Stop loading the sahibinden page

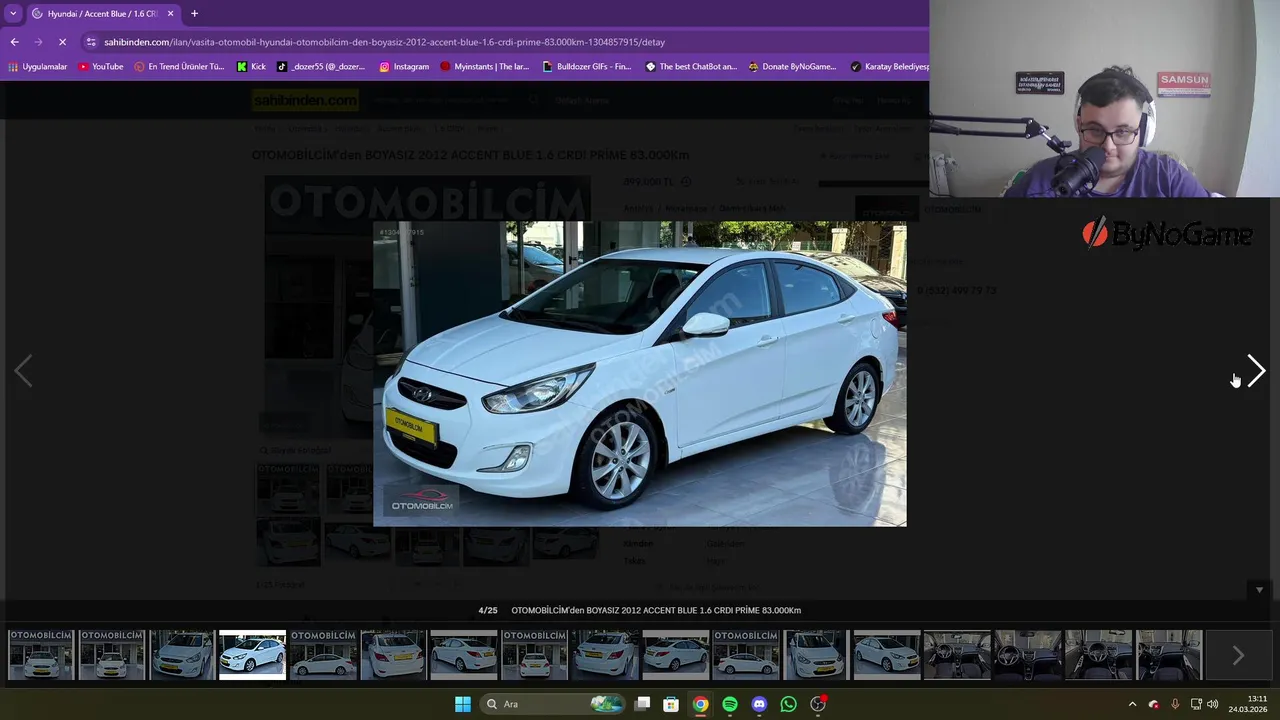point(62,42)
